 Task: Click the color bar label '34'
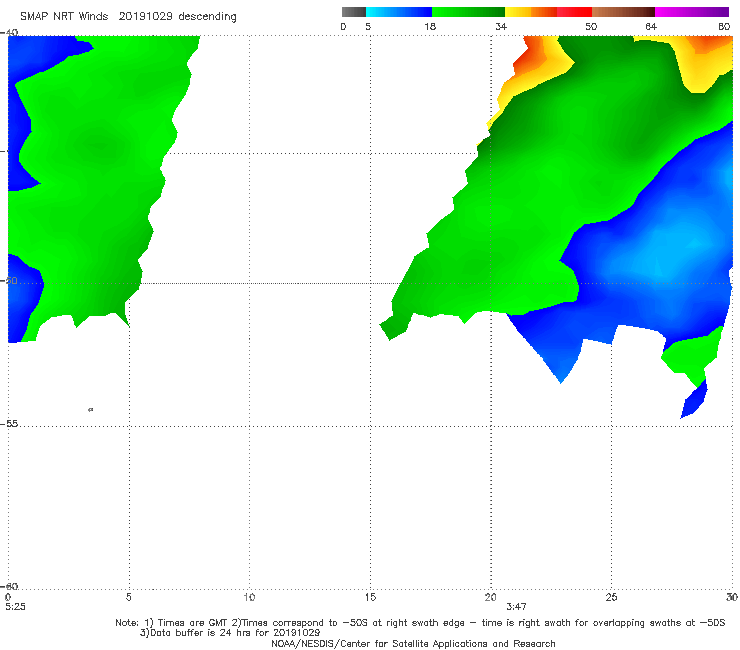501,27
